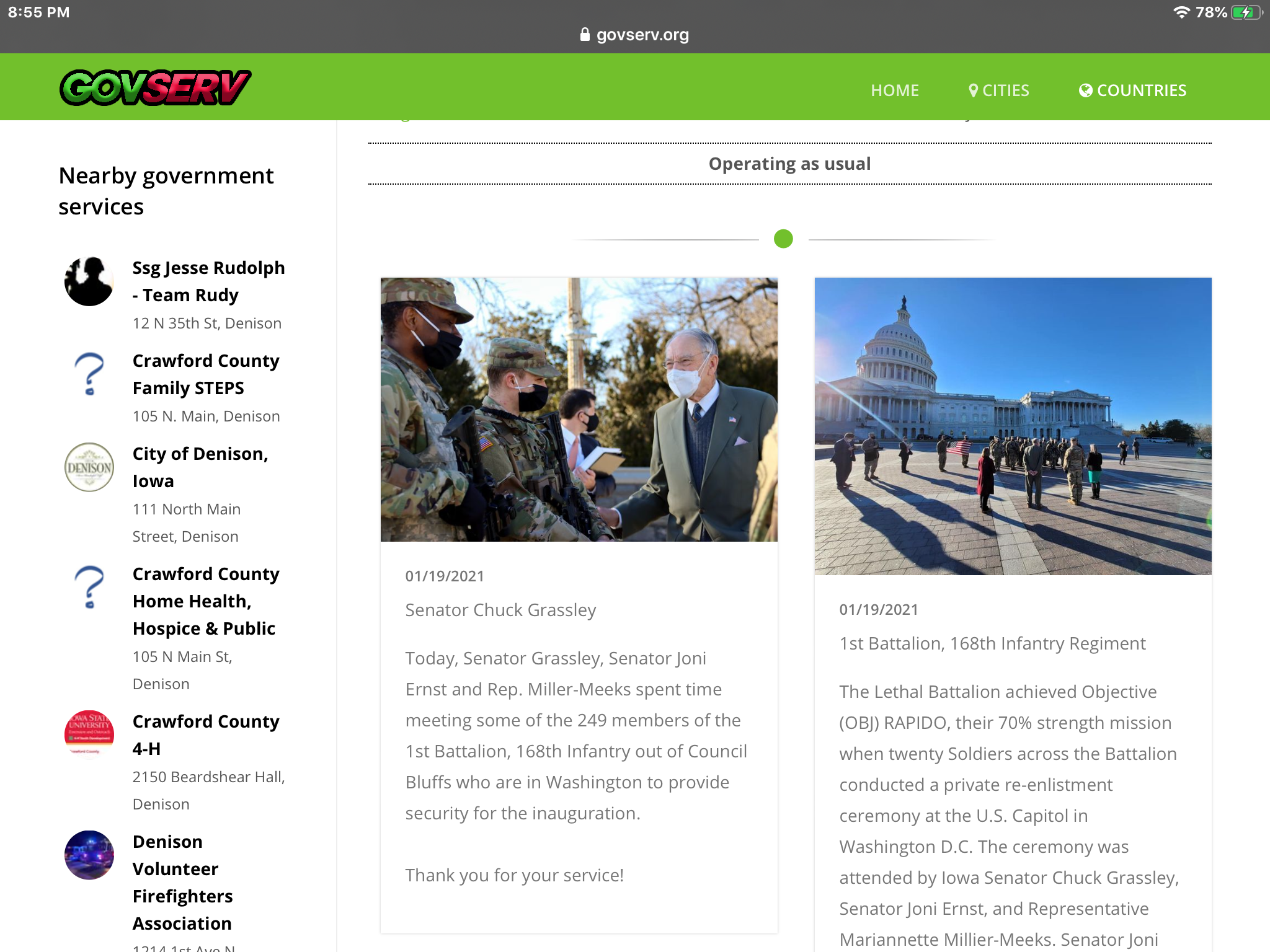Click the Nearby government services heading
This screenshot has height=952, width=1270.
pyautogui.click(x=166, y=191)
